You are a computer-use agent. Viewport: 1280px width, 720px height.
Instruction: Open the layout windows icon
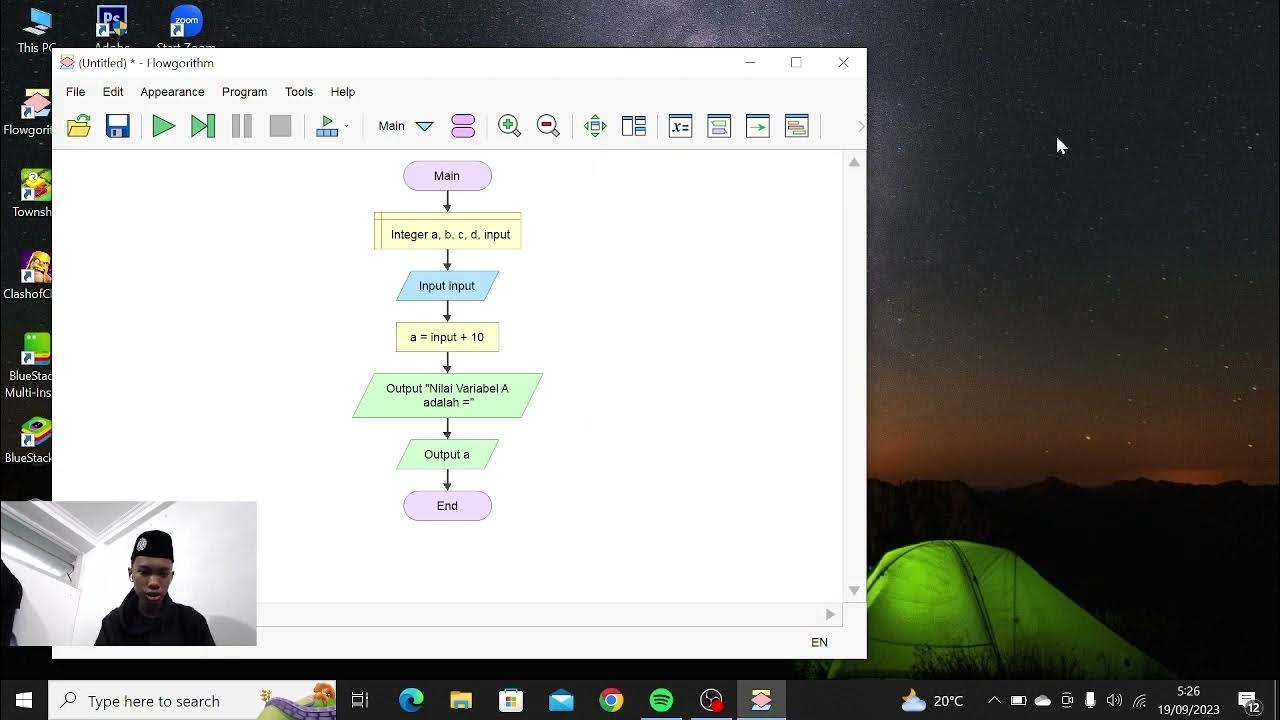634,126
